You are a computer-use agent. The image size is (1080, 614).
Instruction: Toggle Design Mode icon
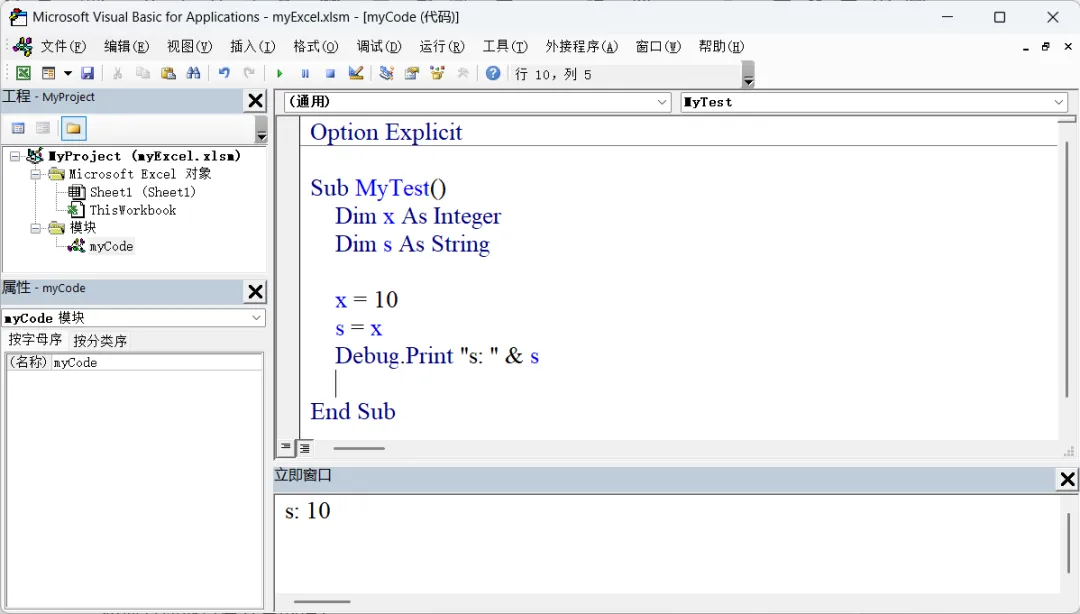(x=356, y=73)
